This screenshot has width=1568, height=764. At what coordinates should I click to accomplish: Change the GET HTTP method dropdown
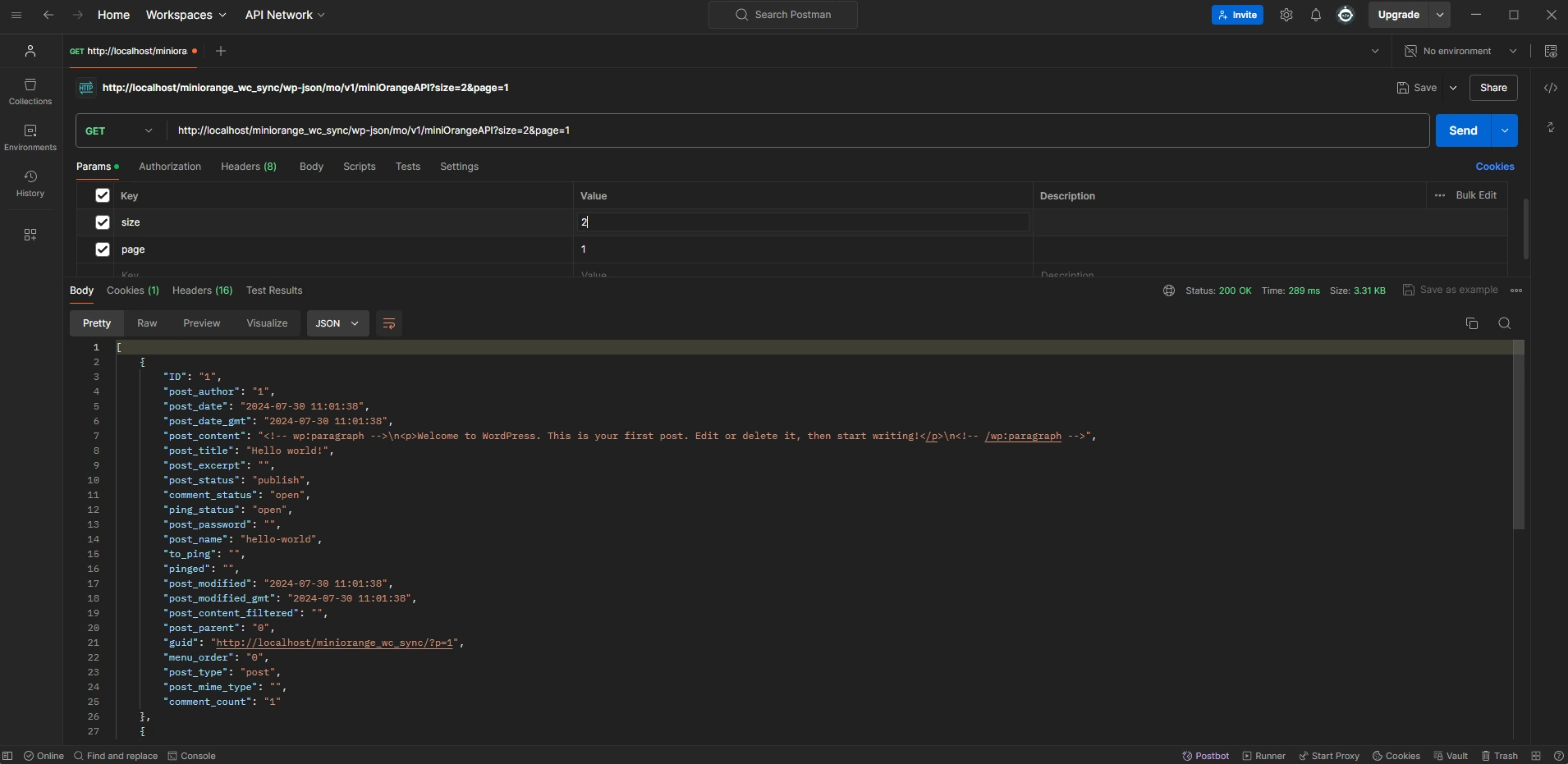[x=121, y=130]
